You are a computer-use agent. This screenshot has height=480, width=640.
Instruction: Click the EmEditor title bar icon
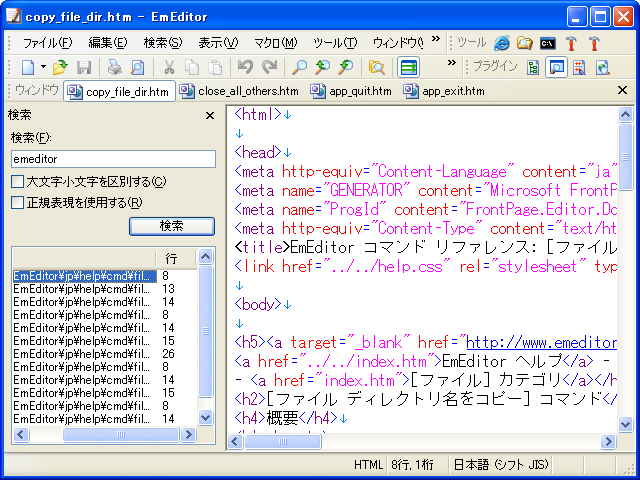coord(14,16)
